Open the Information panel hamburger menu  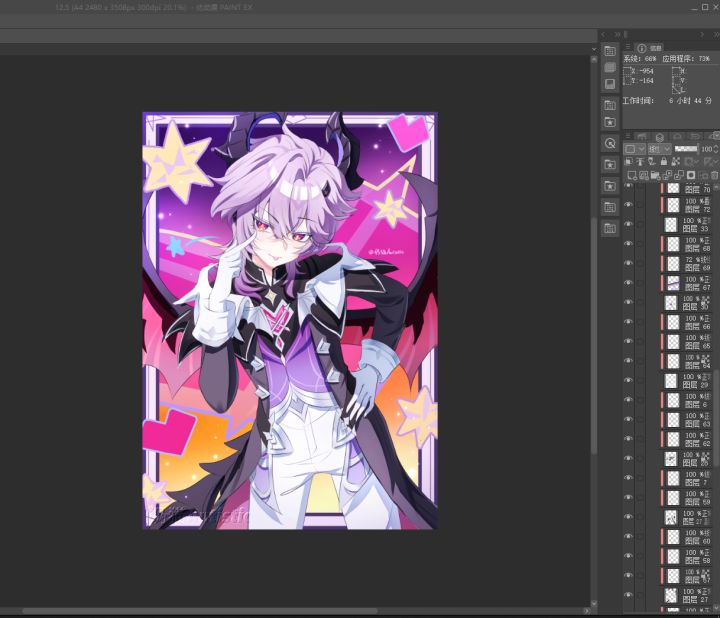click(628, 47)
